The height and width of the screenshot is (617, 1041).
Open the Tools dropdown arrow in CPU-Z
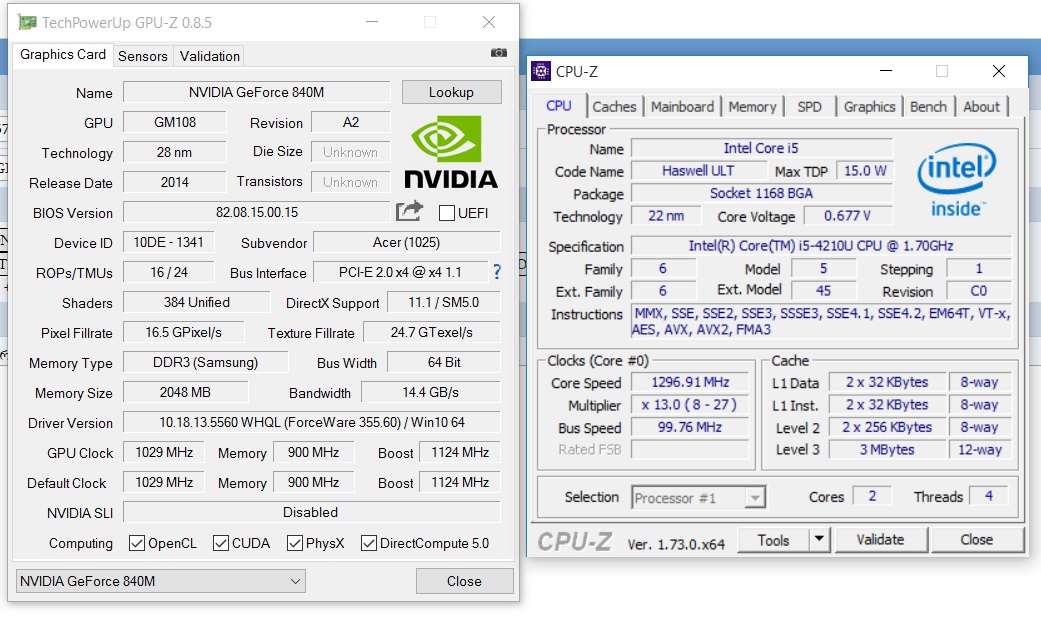click(x=820, y=539)
